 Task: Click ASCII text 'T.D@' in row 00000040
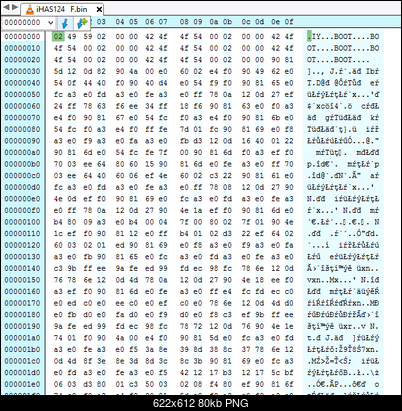point(316,83)
